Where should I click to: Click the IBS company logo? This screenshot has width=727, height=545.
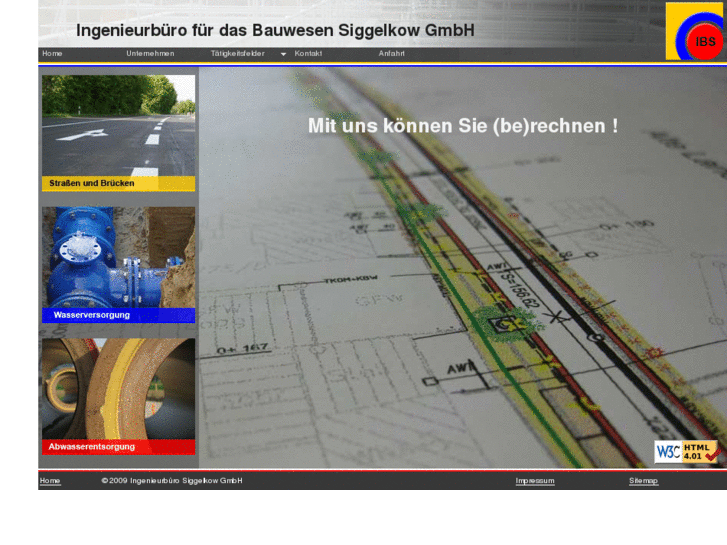(x=694, y=31)
